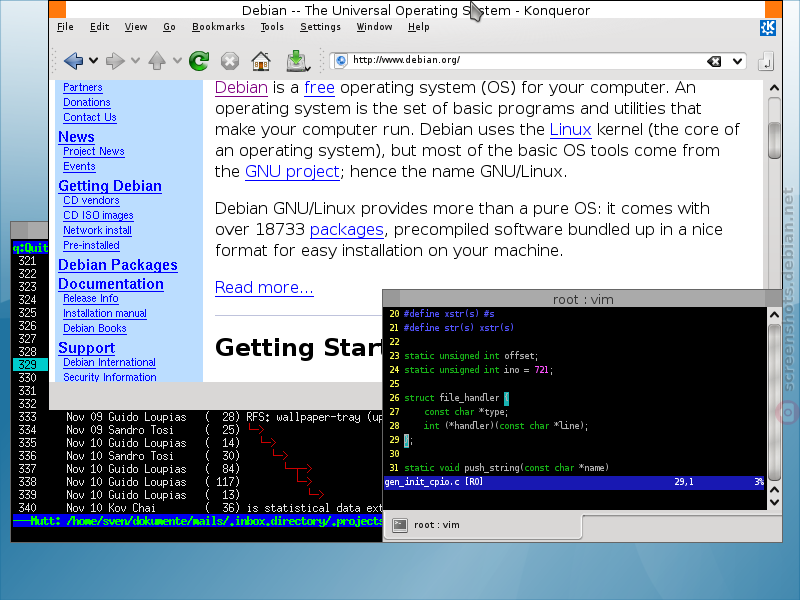
Task: Follow the Linux kernel link
Action: pyautogui.click(x=570, y=129)
